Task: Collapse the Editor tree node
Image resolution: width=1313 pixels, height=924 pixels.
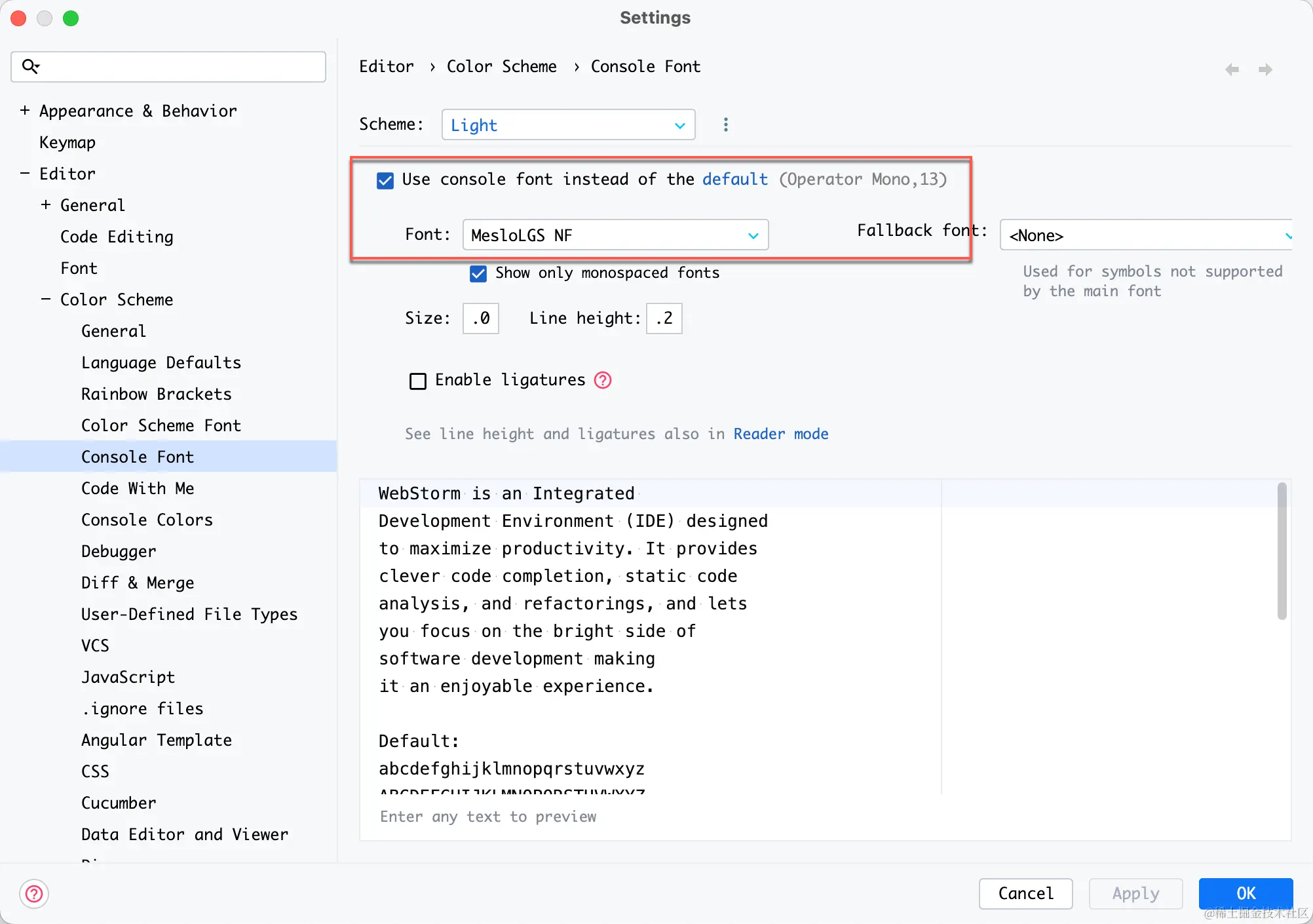Action: tap(25, 174)
